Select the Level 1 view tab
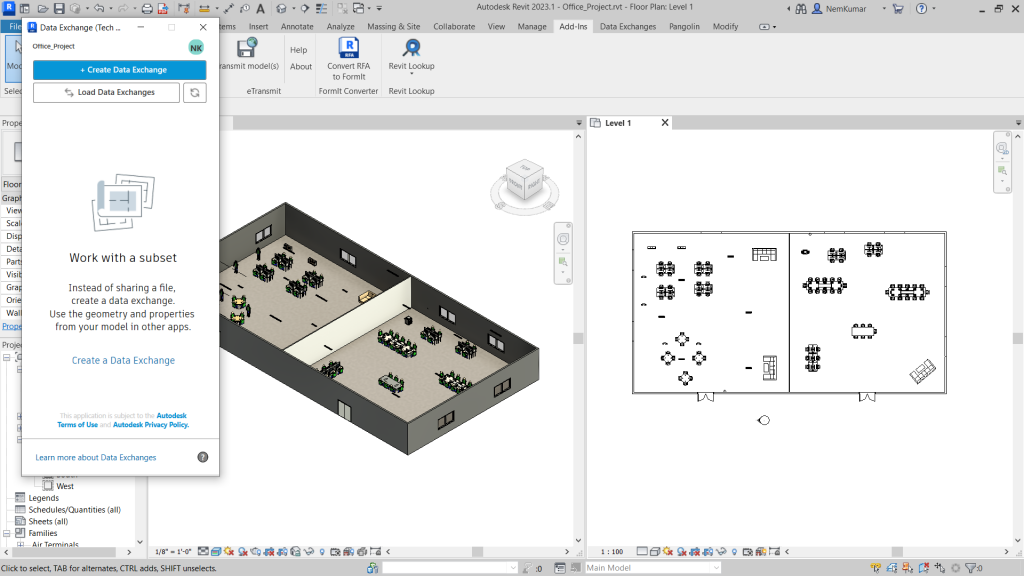1024x576 pixels. 618,123
